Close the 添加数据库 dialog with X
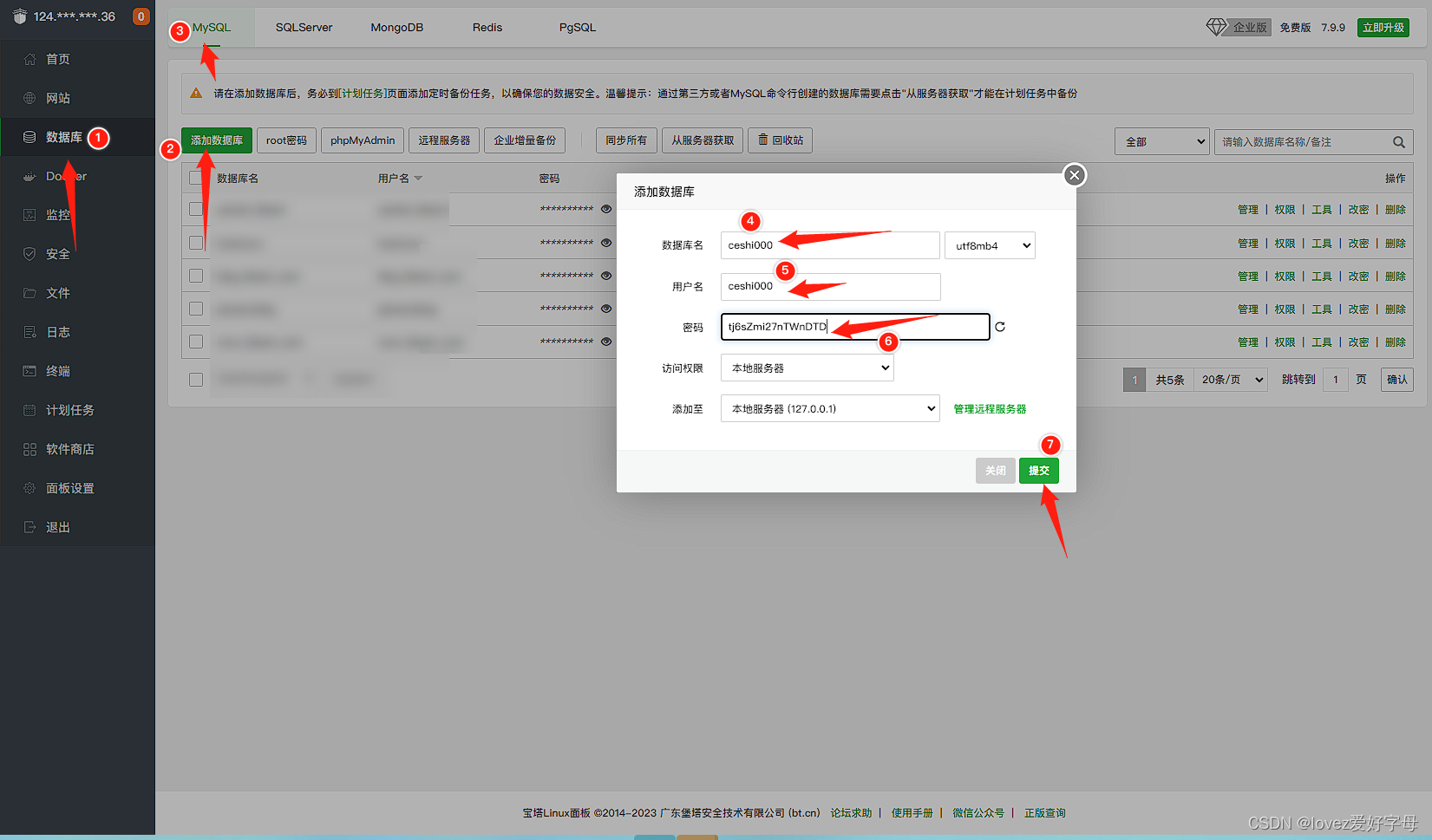The image size is (1432, 840). click(1075, 175)
